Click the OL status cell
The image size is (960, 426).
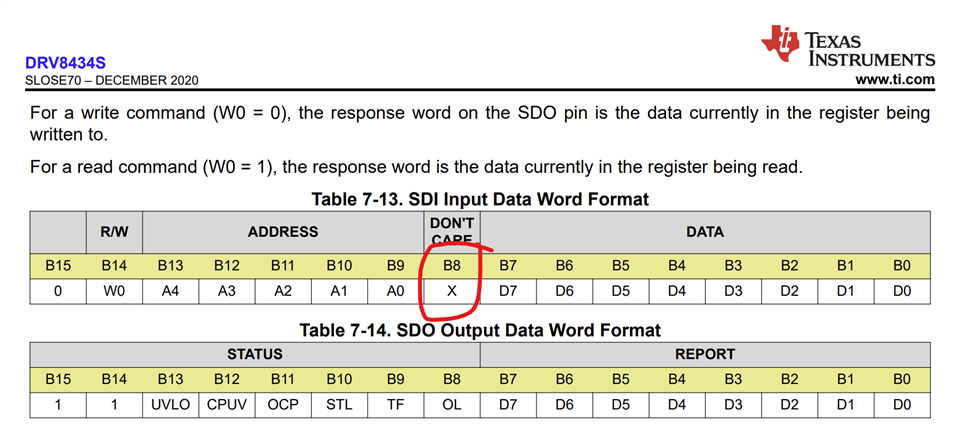452,405
